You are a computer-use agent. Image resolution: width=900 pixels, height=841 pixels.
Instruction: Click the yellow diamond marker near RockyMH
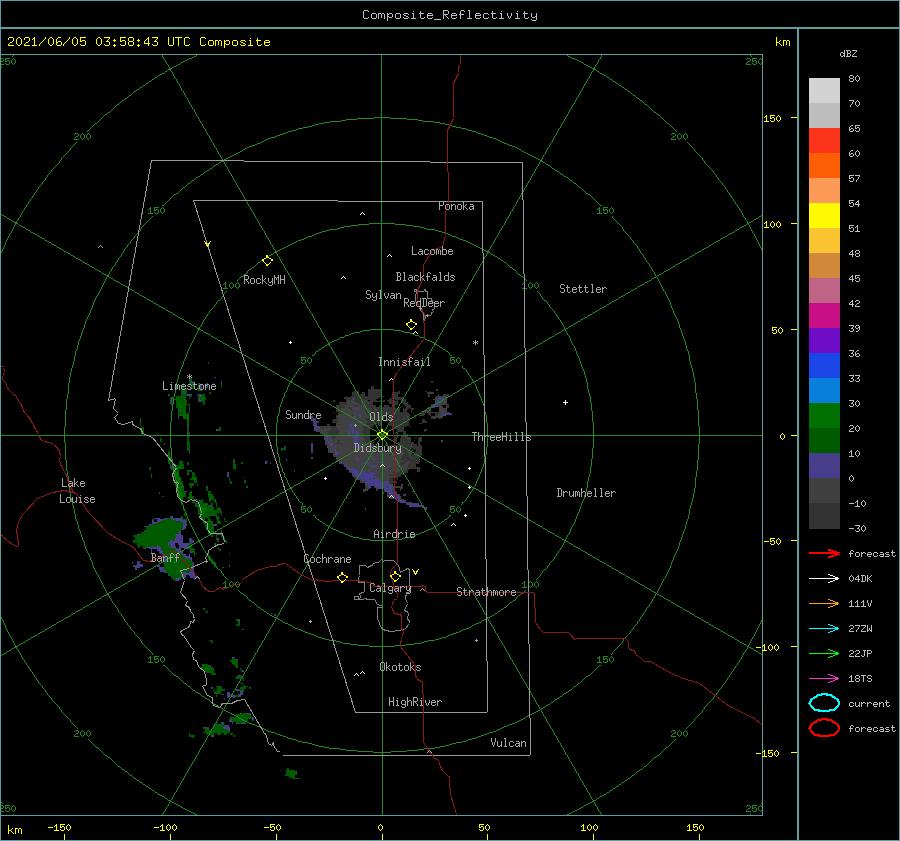pos(267,261)
